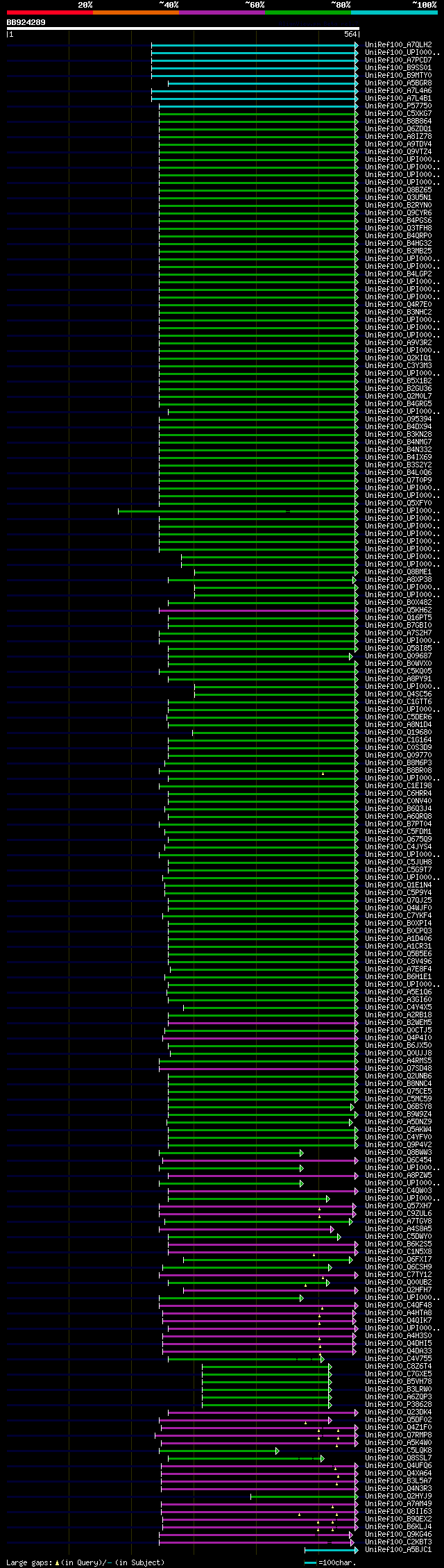The image size is (444, 1568).
Task: Select the UniRef100_B5X1B2 label
Action: point(398,381)
